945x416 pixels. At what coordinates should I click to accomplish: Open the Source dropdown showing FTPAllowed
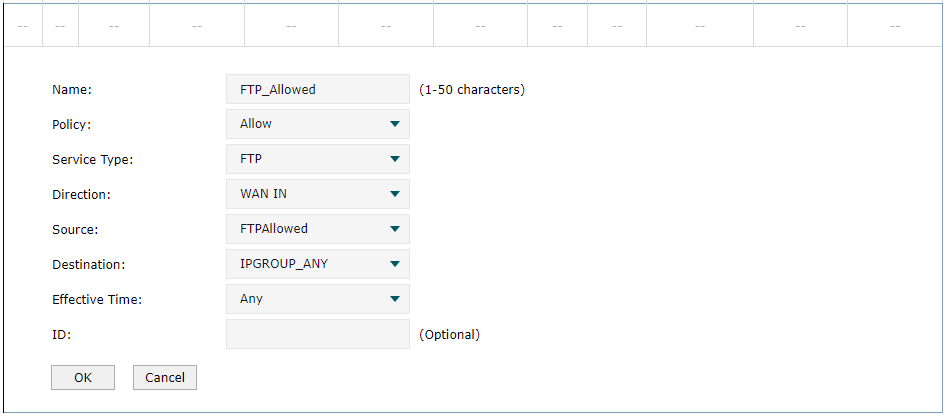pos(318,229)
